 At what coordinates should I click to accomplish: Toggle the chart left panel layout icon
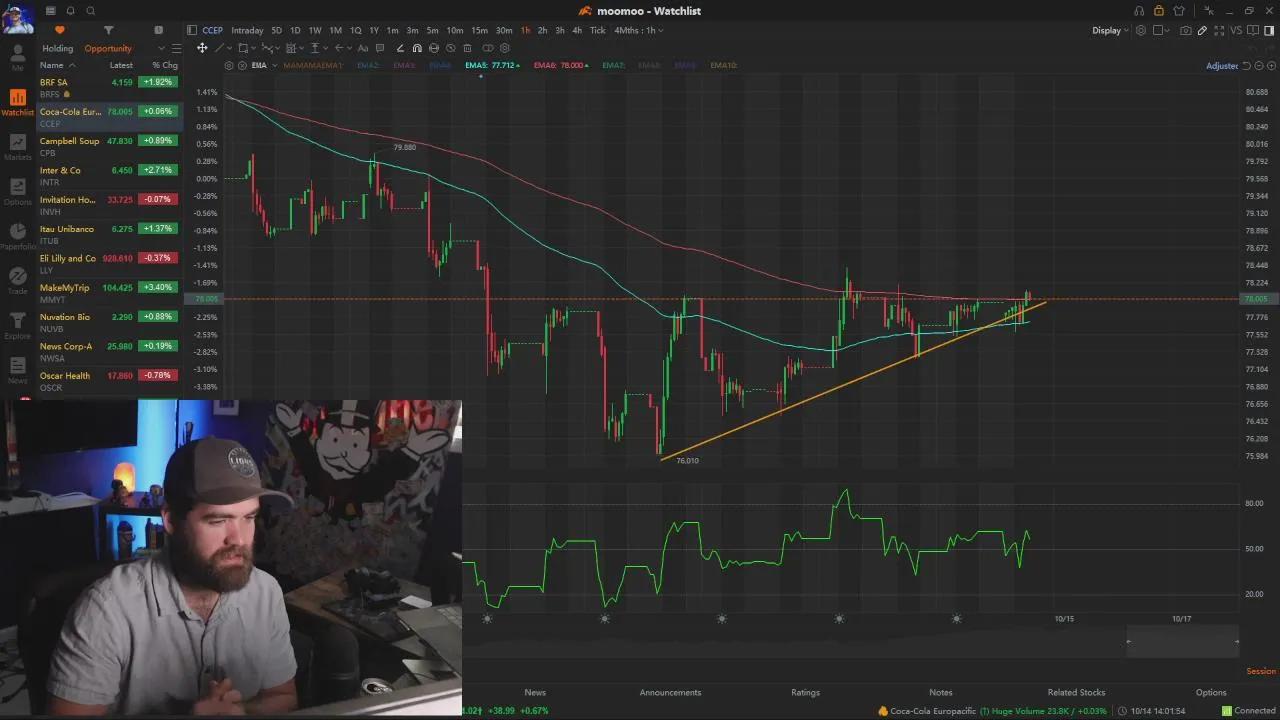(192, 30)
